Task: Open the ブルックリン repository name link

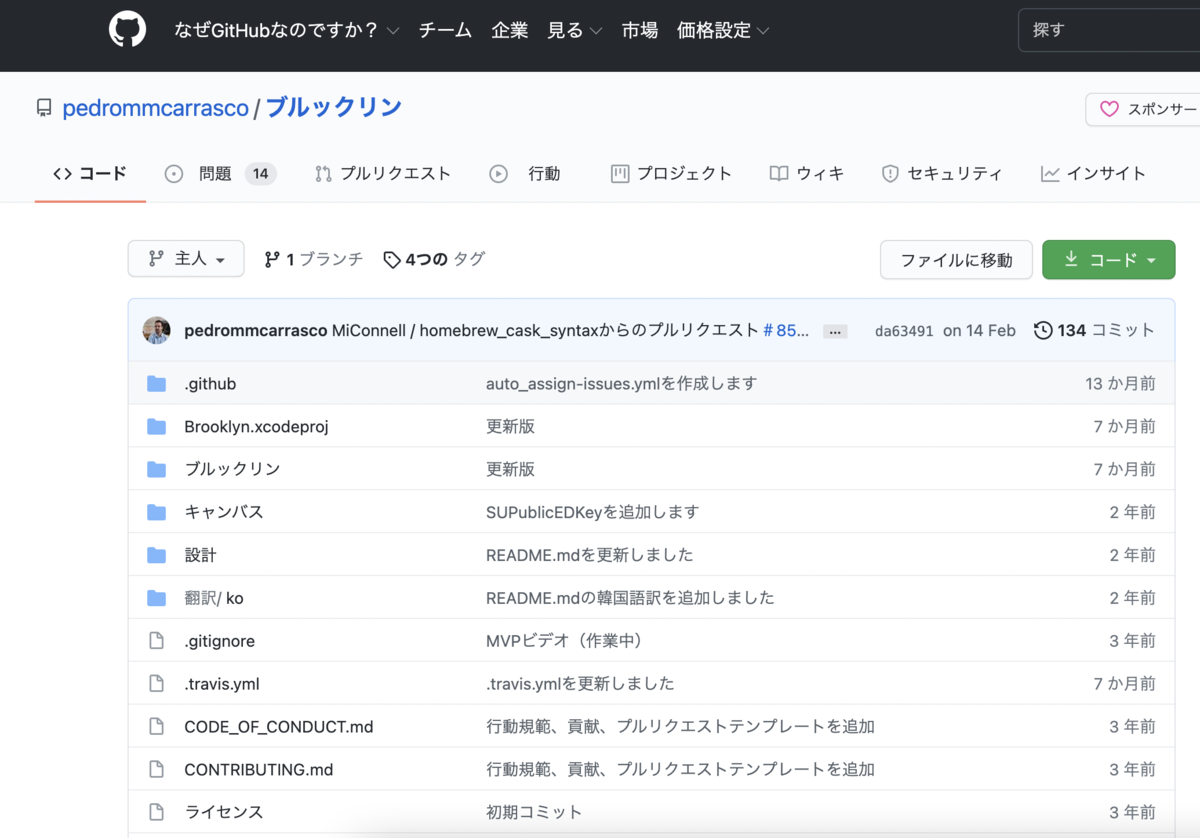Action: [x=333, y=107]
